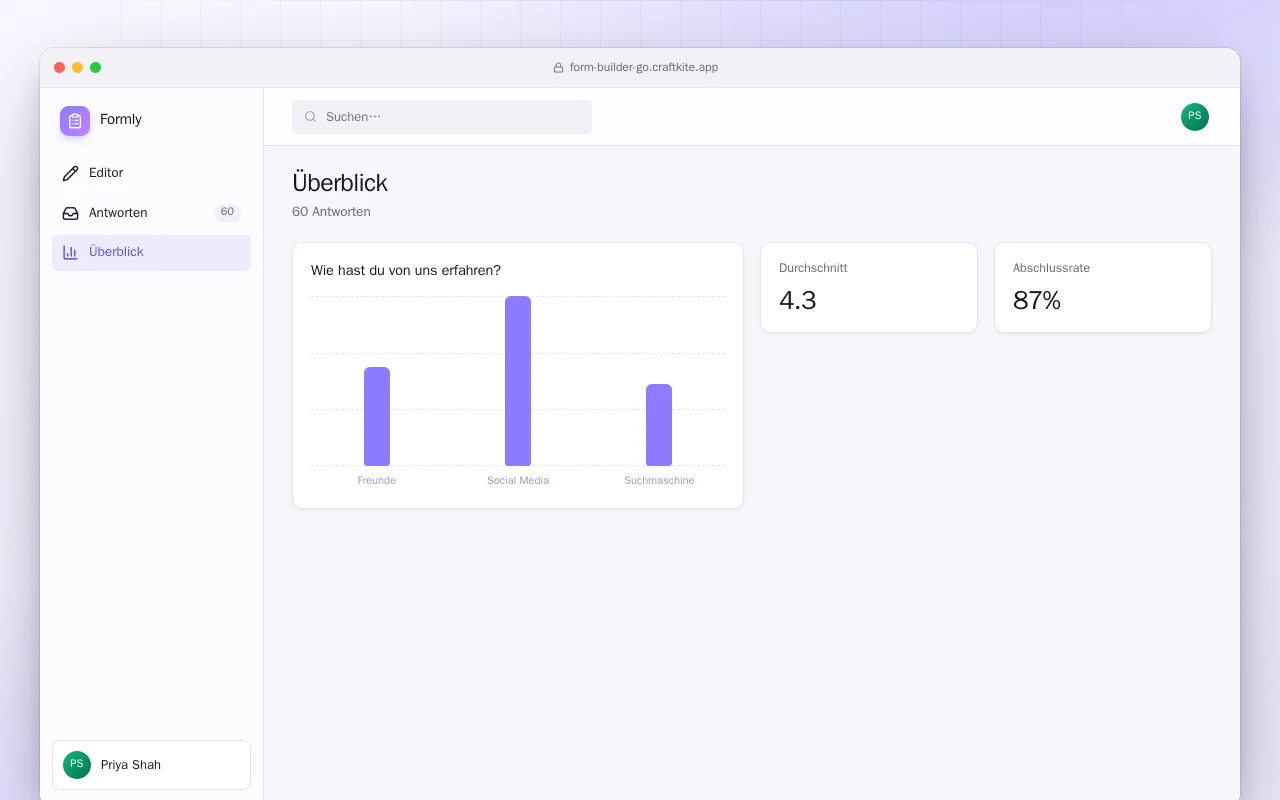Open the PS avatar in top bar
1280x800 pixels.
pyautogui.click(x=1195, y=117)
